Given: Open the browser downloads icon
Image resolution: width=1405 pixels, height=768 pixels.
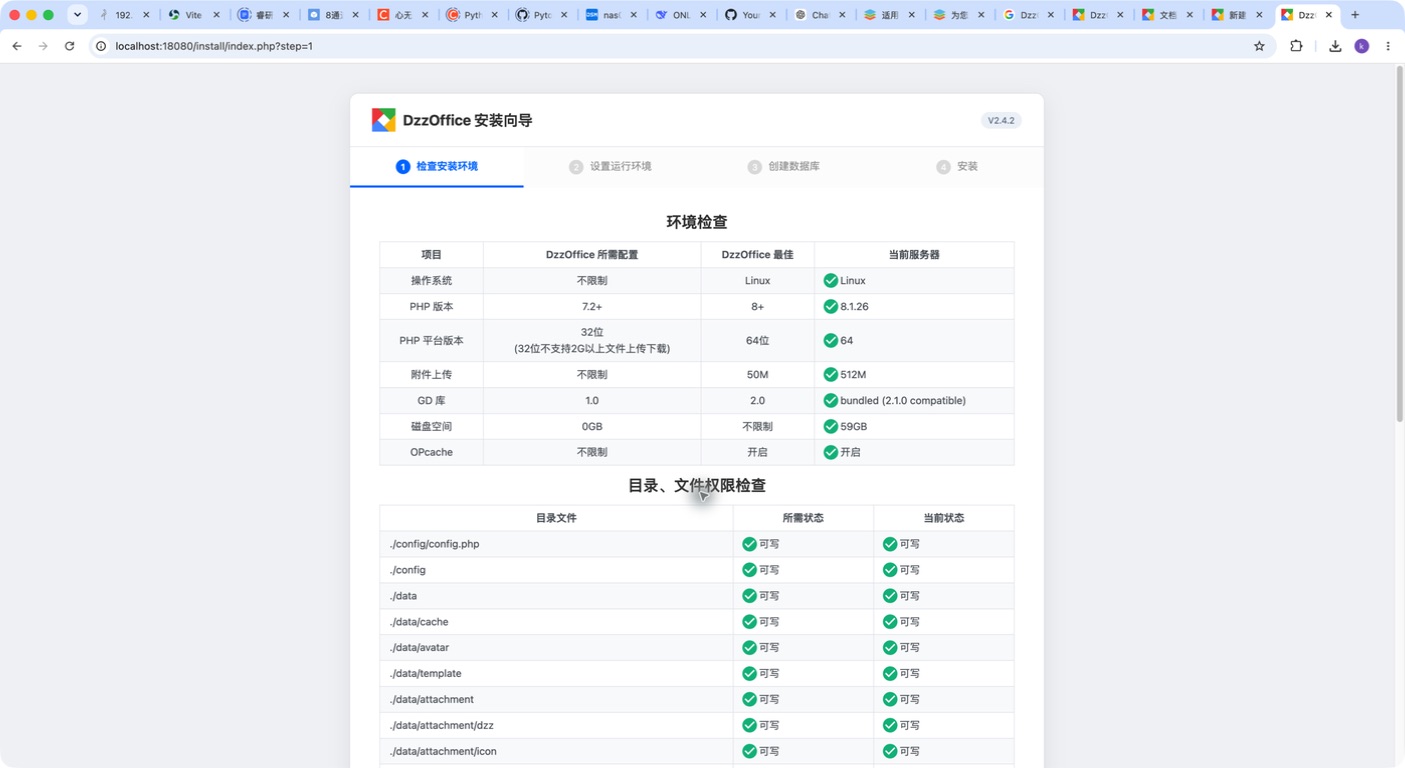Looking at the screenshot, I should 1335,46.
